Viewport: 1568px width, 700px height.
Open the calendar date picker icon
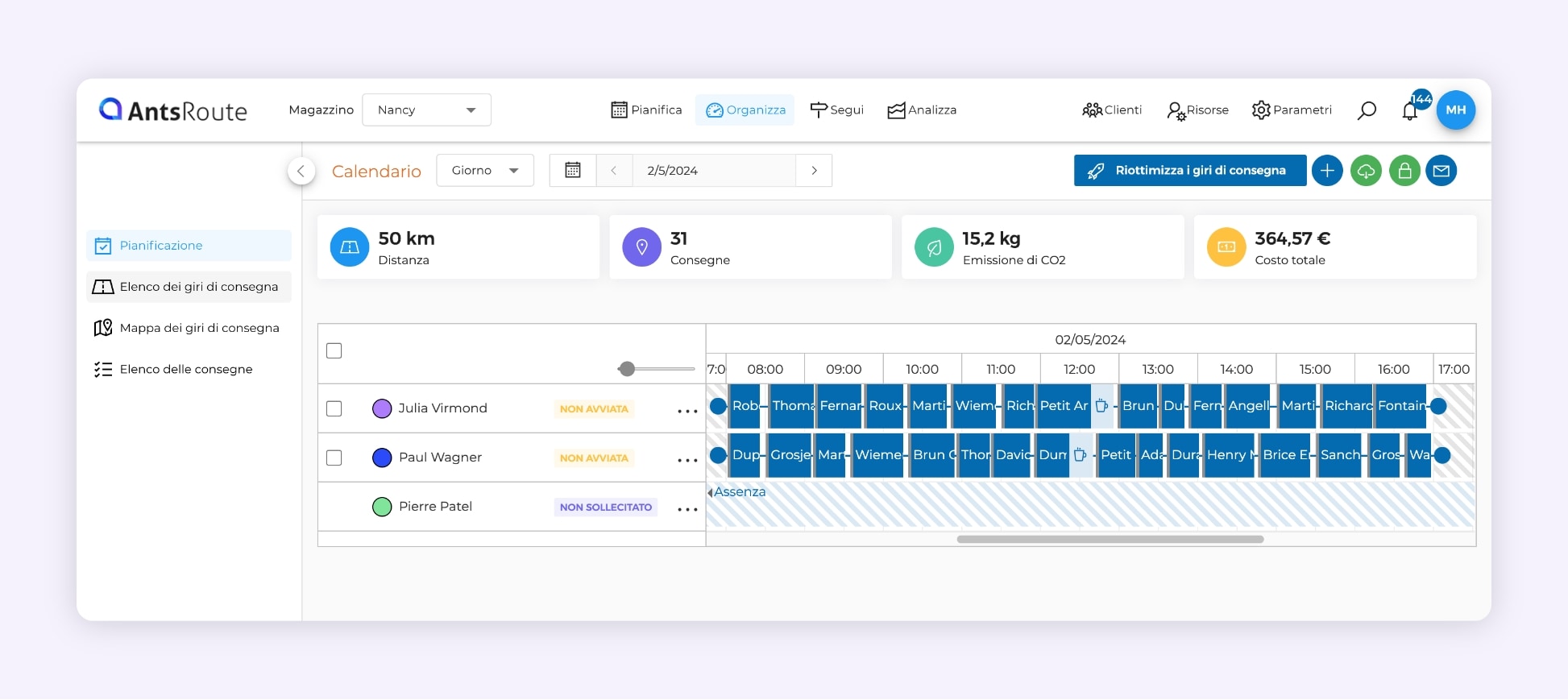[573, 171]
